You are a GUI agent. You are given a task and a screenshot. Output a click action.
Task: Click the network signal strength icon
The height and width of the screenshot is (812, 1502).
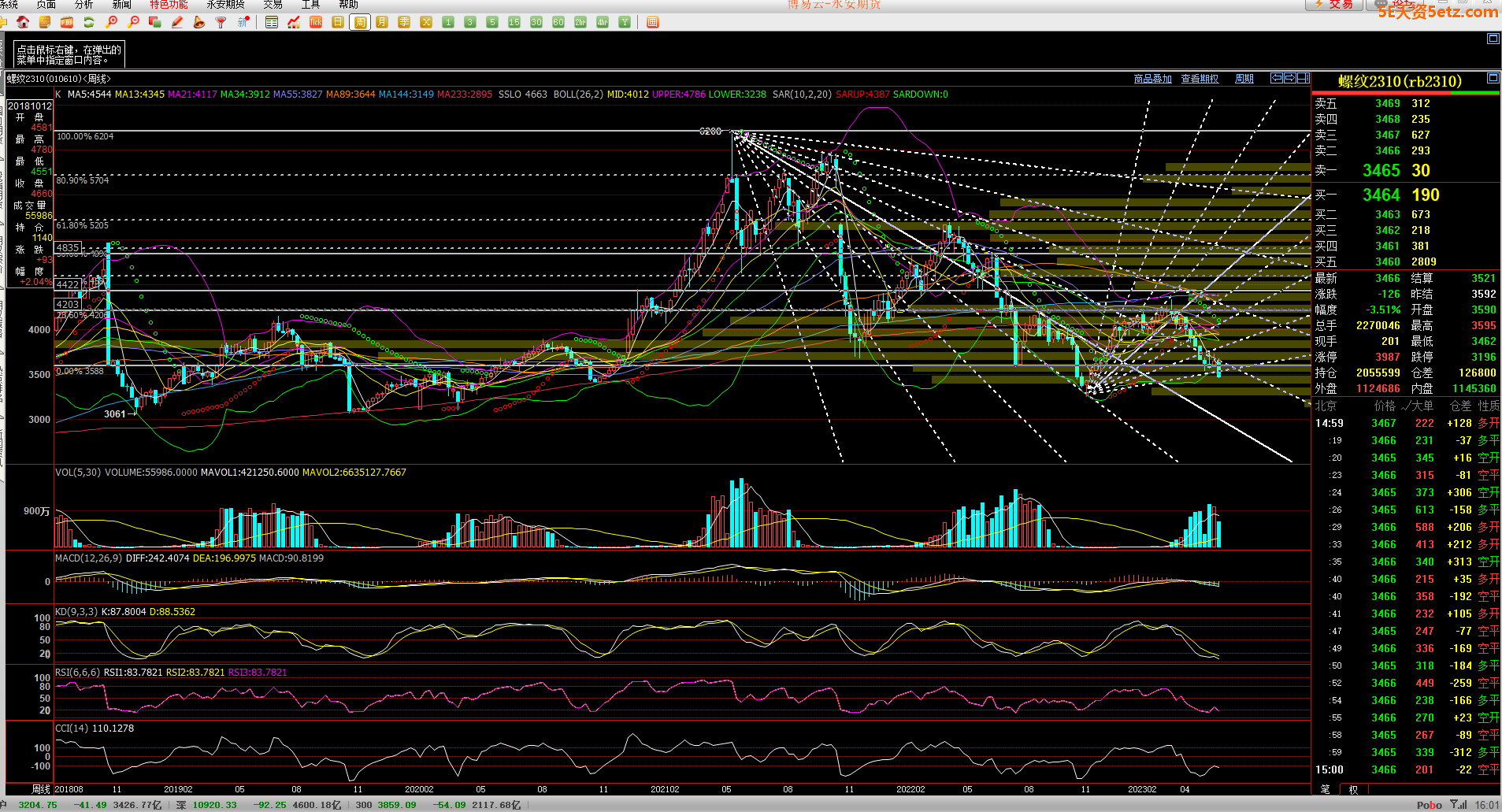click(1459, 804)
